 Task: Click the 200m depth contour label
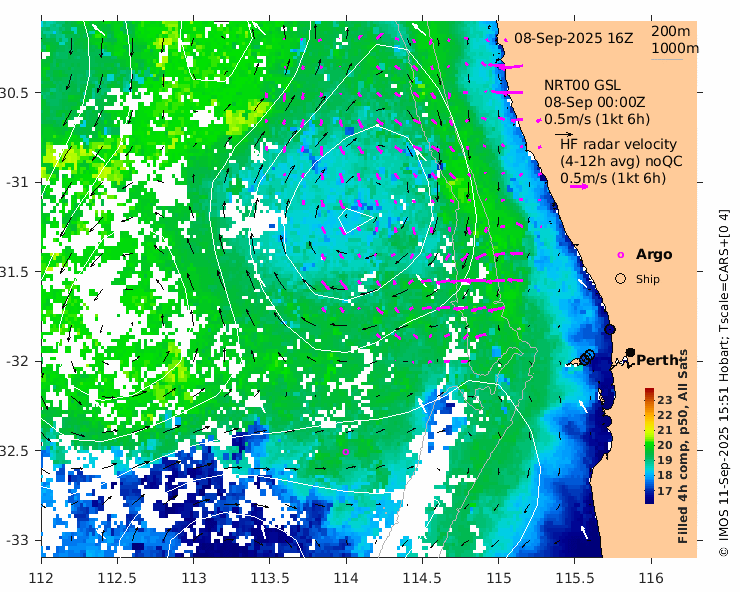click(x=671, y=31)
